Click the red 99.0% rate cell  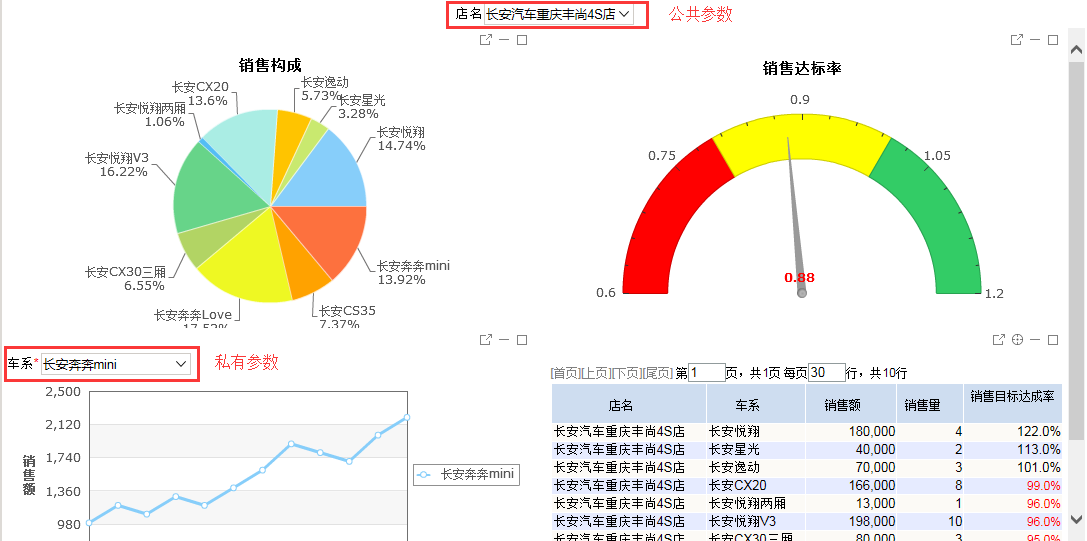(1012, 486)
